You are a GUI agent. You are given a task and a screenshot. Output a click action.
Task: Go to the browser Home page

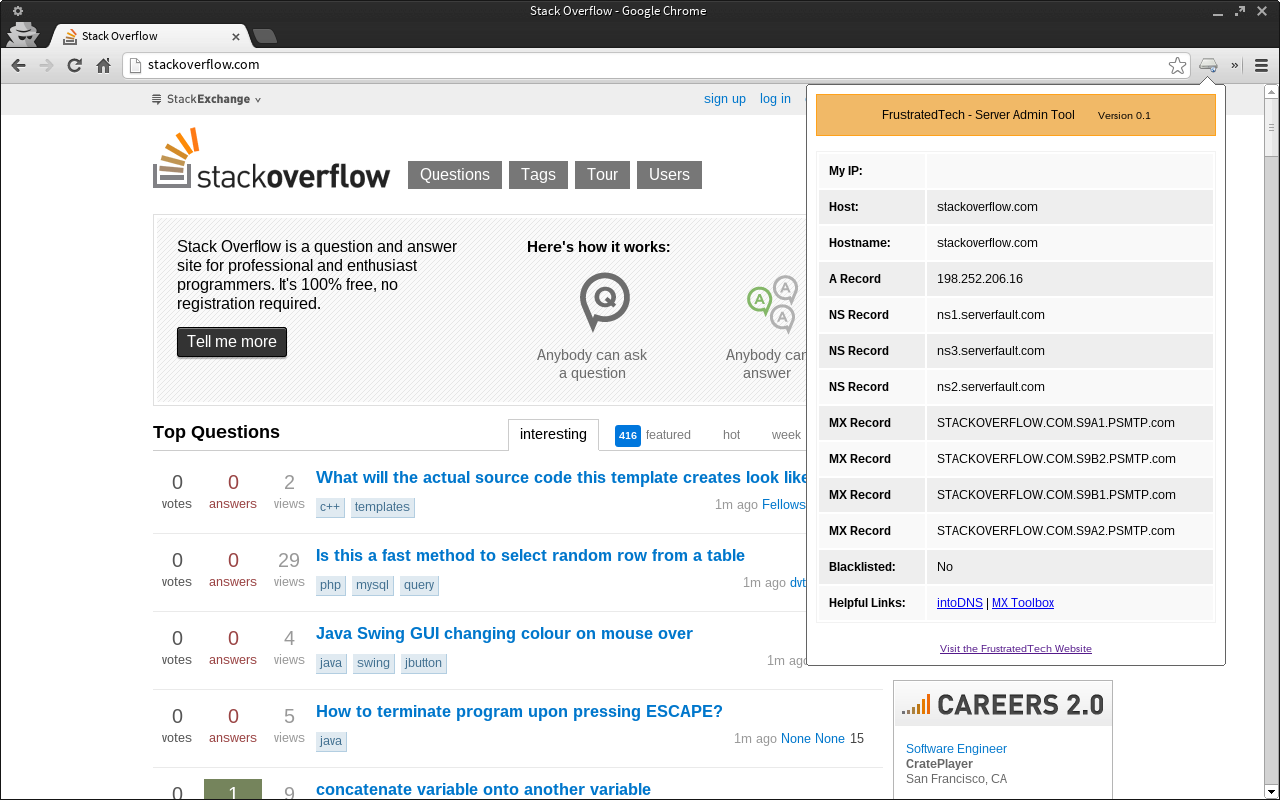(103, 65)
